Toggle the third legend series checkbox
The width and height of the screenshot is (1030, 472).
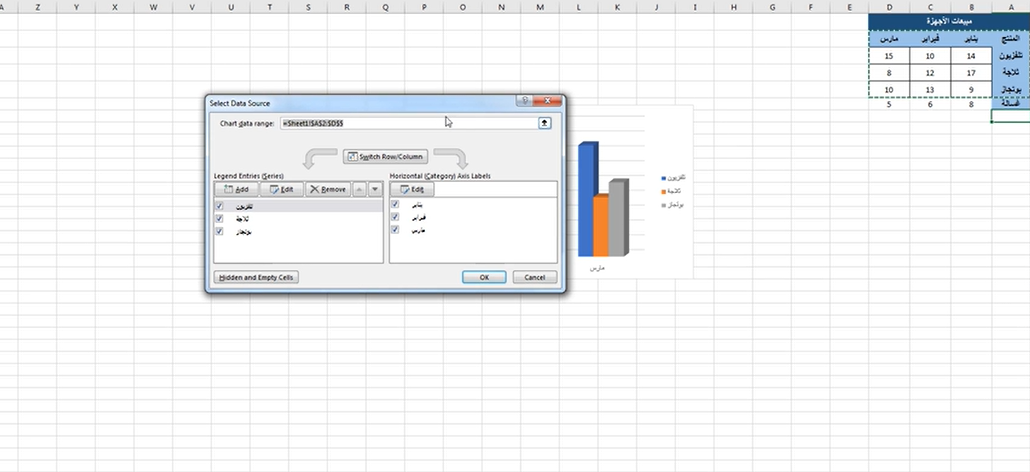pyautogui.click(x=219, y=231)
